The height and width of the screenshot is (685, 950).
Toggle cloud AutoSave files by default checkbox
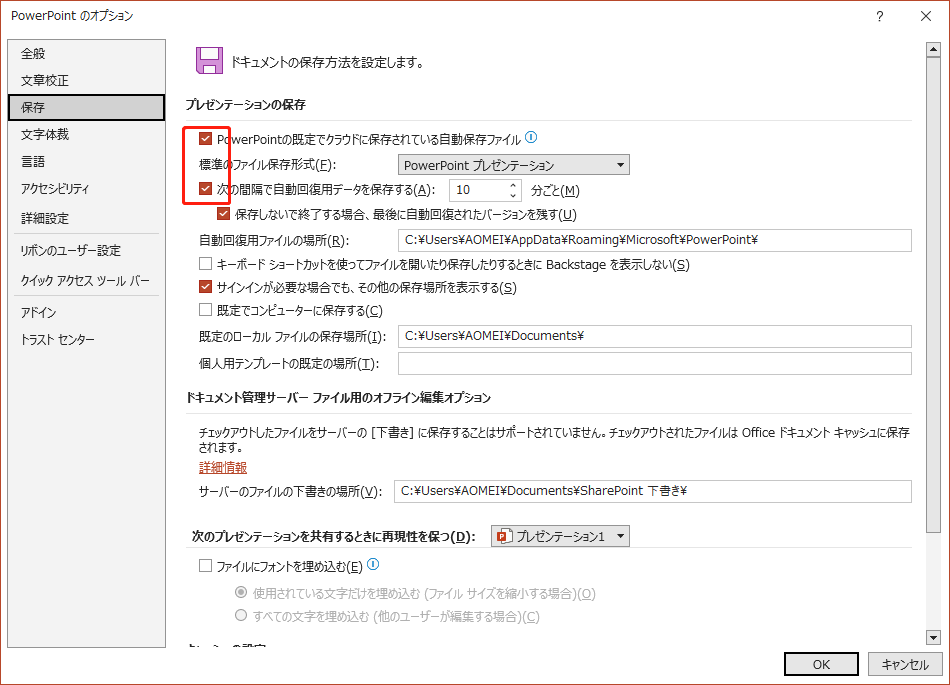(x=205, y=139)
